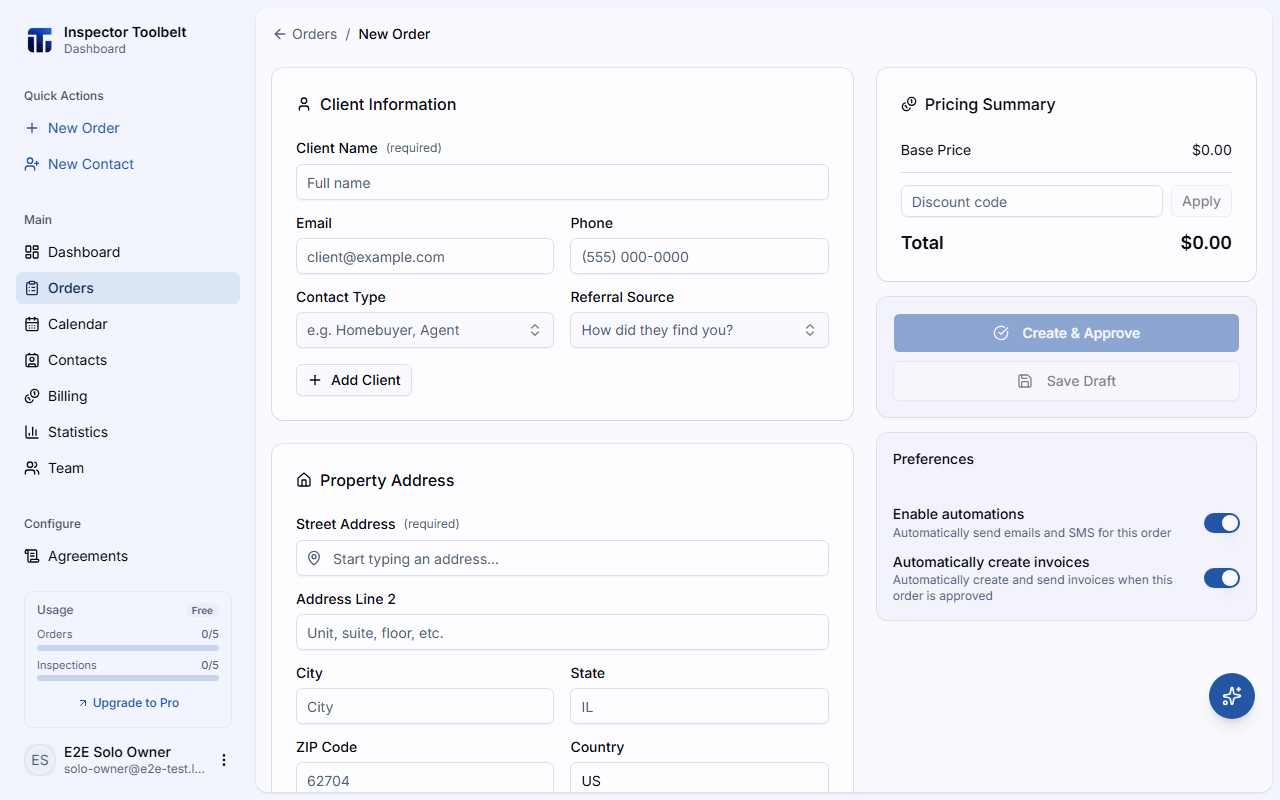
Task: Click the New Order quick action
Action: [128, 128]
